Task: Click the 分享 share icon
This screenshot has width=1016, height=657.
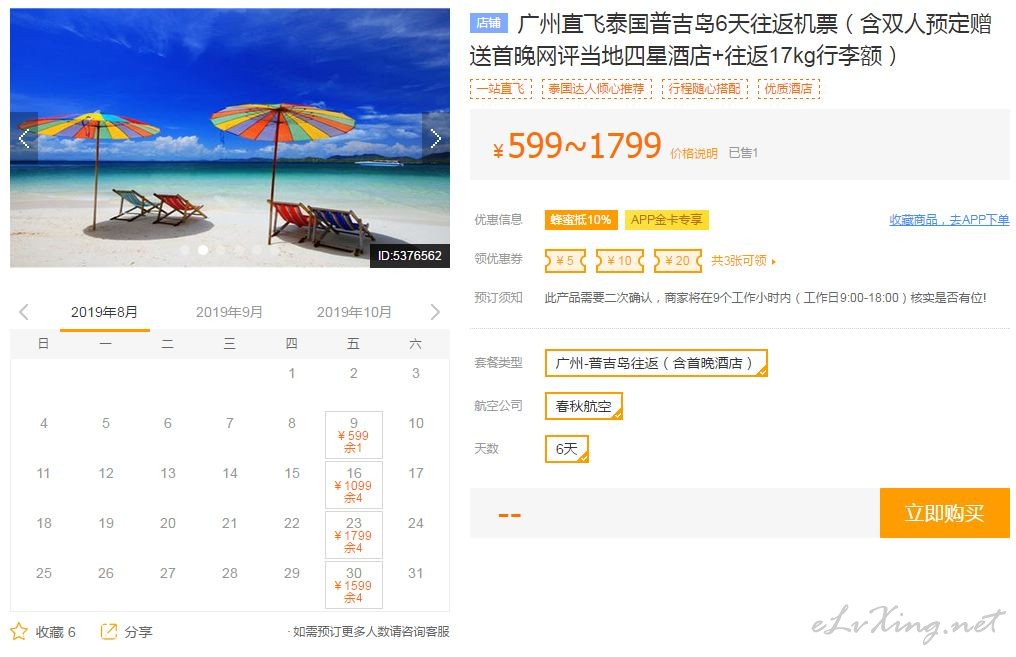Action: (x=108, y=631)
